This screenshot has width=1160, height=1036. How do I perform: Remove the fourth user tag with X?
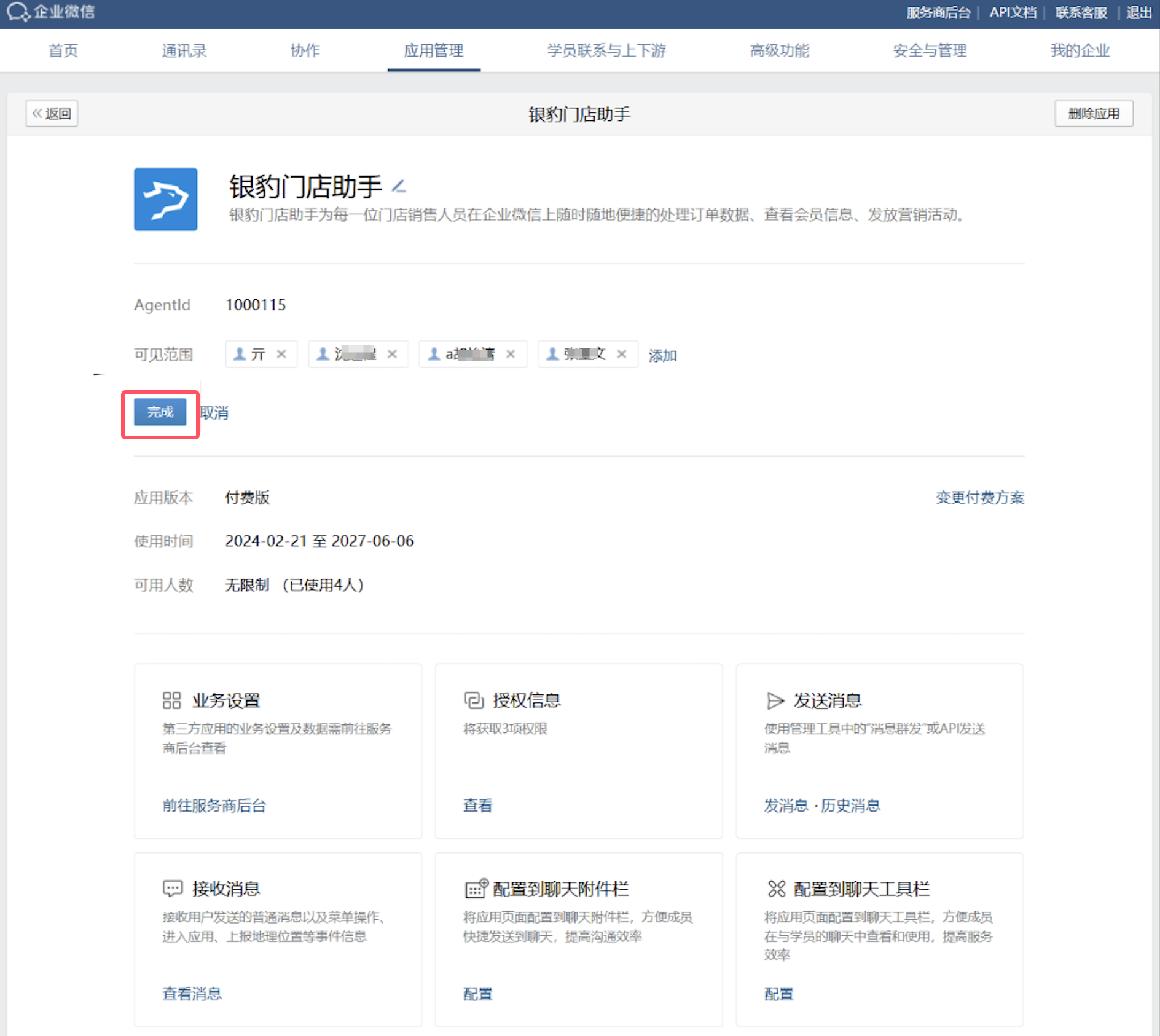tap(622, 354)
